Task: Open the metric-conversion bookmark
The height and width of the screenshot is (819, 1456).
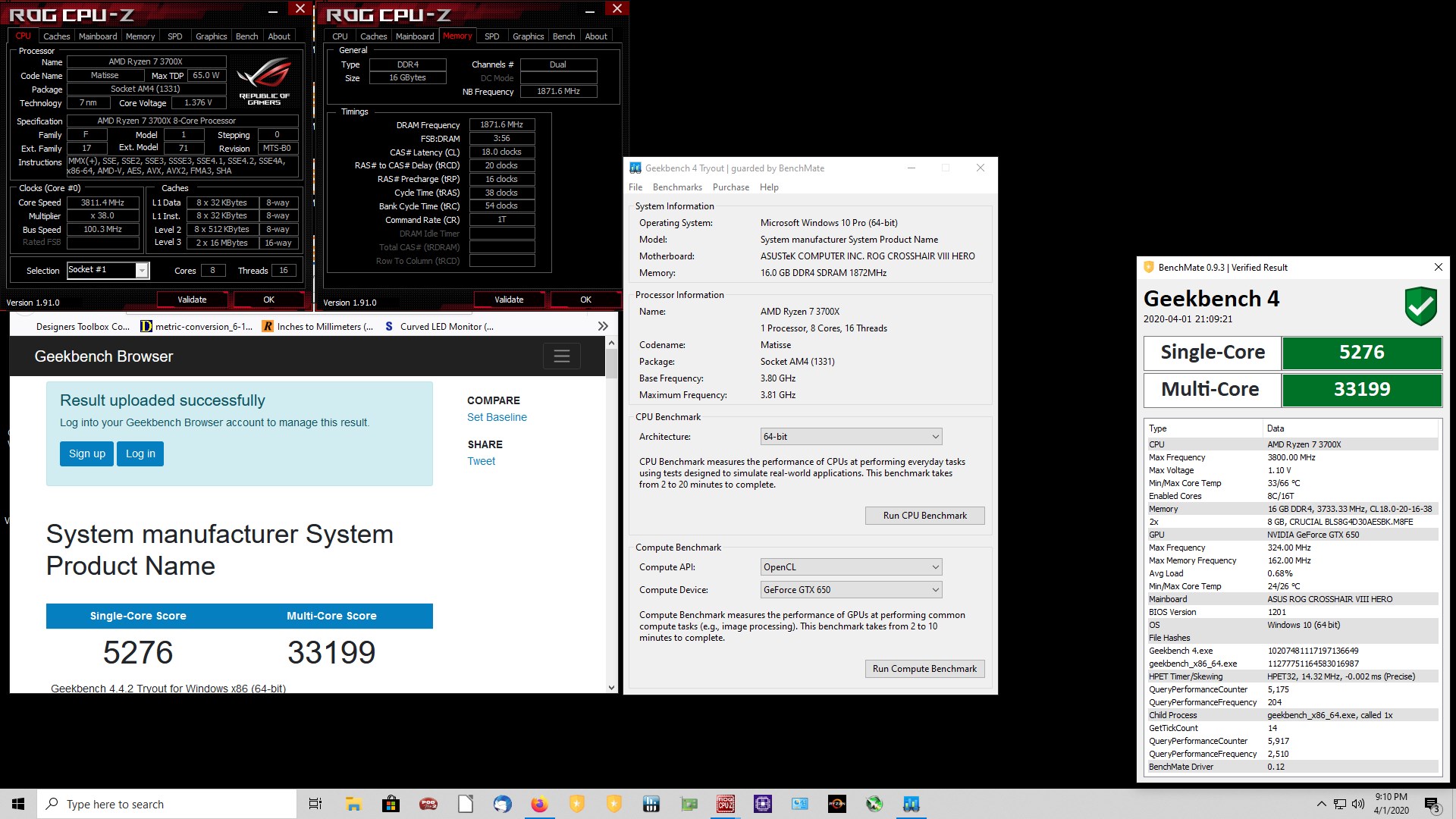Action: (x=196, y=327)
